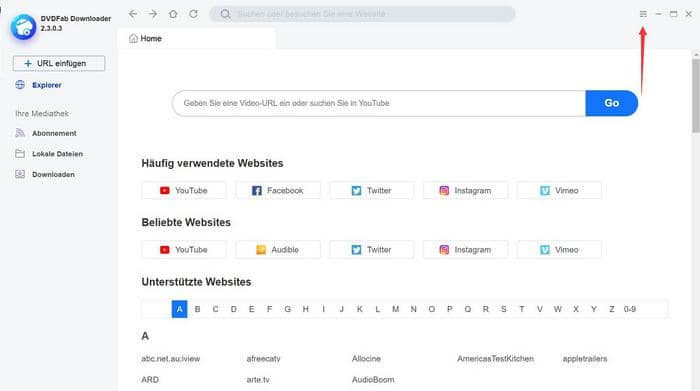Select letter M in alphabet index
Viewport: 700px width, 391px height.
point(396,309)
